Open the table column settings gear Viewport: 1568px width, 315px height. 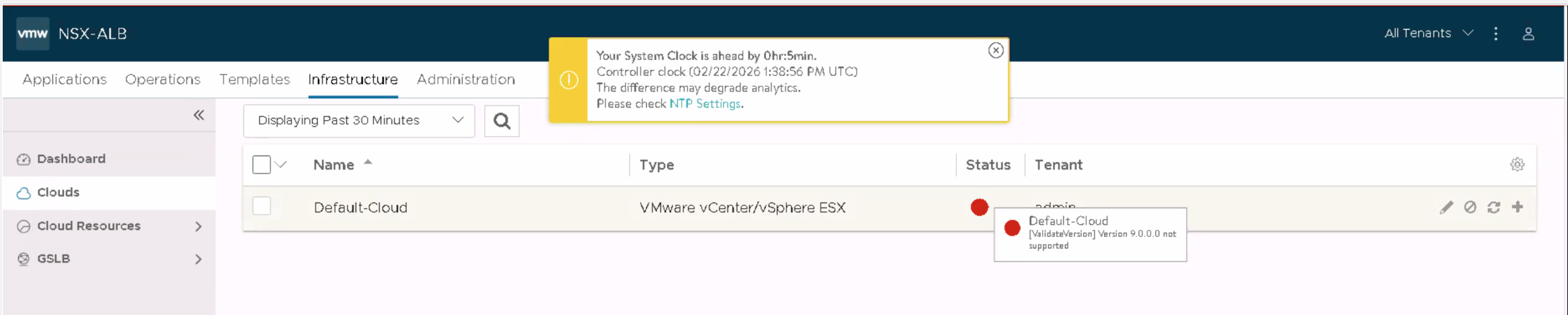pyautogui.click(x=1517, y=165)
